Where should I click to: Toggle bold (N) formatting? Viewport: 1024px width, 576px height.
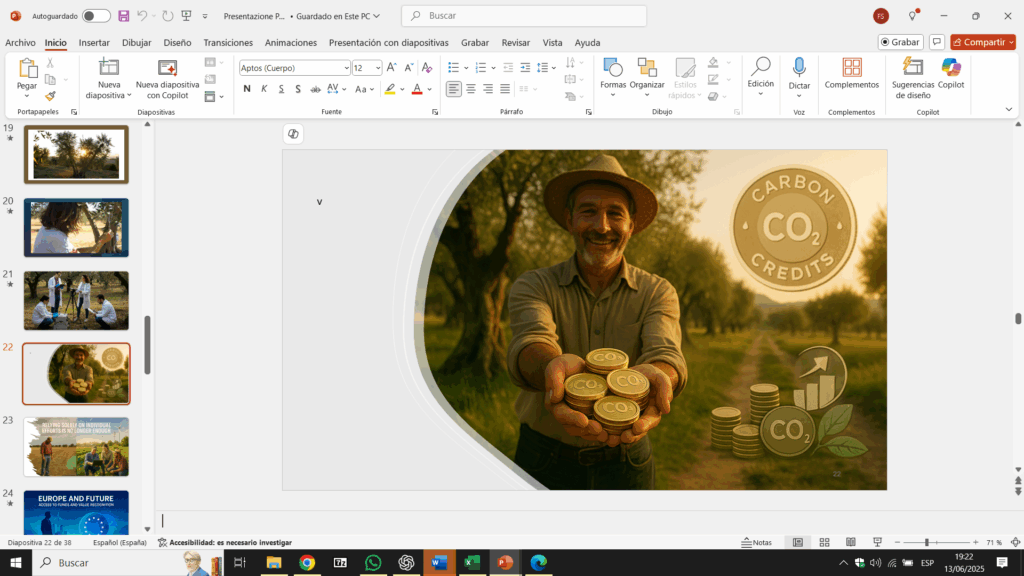pyautogui.click(x=247, y=89)
